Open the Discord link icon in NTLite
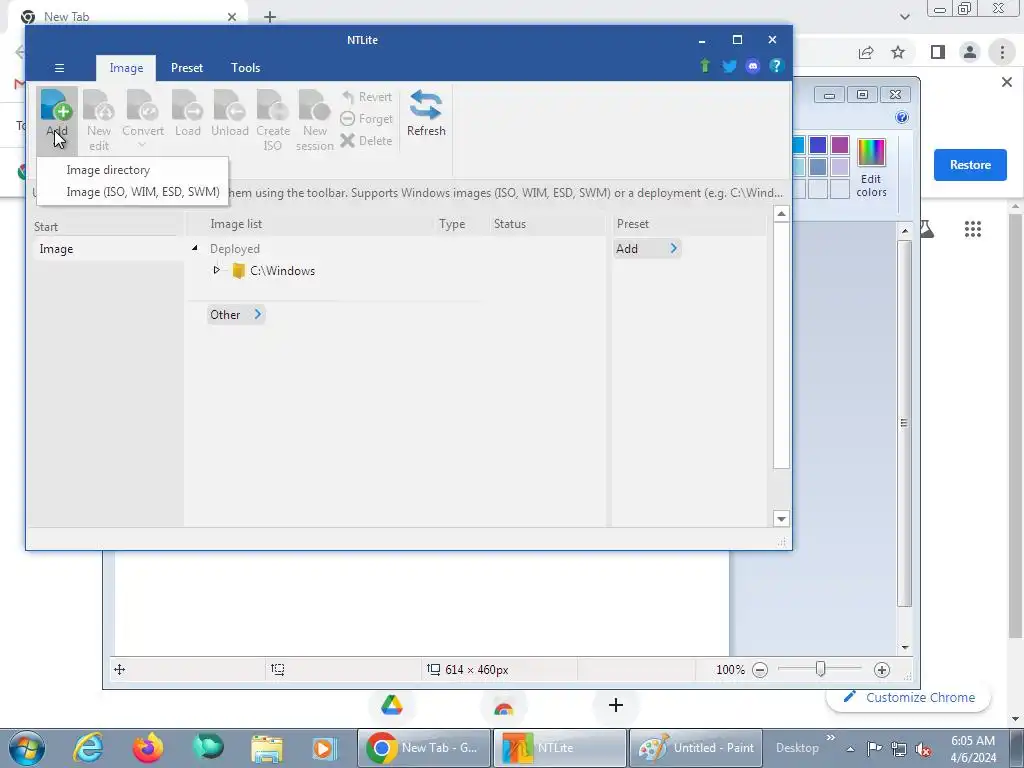The width and height of the screenshot is (1024, 768). pos(752,66)
